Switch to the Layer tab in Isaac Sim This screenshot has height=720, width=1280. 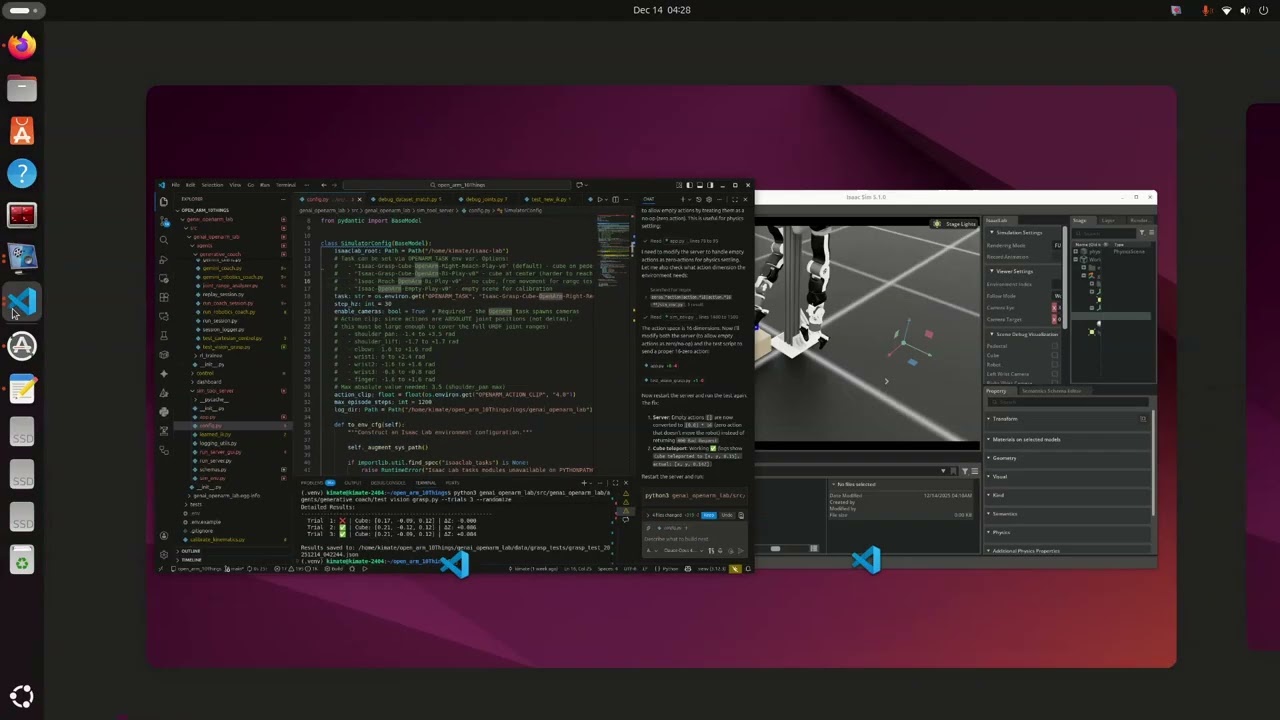[x=1108, y=220]
